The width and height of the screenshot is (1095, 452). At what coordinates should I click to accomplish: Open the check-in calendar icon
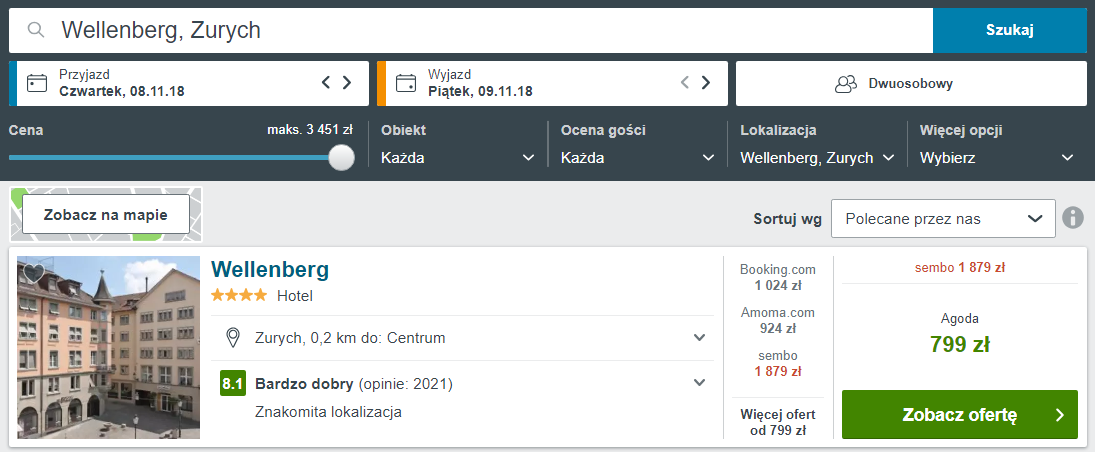pos(37,83)
